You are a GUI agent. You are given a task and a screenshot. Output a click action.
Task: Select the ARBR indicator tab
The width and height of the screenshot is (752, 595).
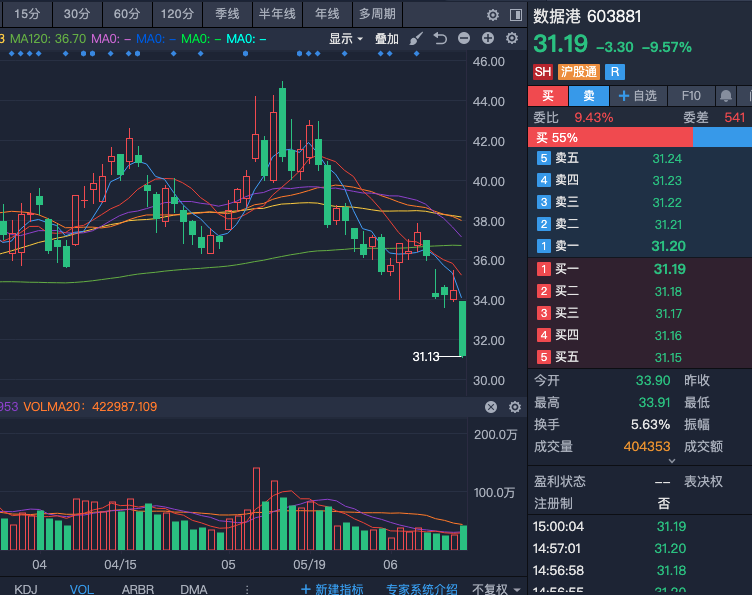tap(138, 589)
